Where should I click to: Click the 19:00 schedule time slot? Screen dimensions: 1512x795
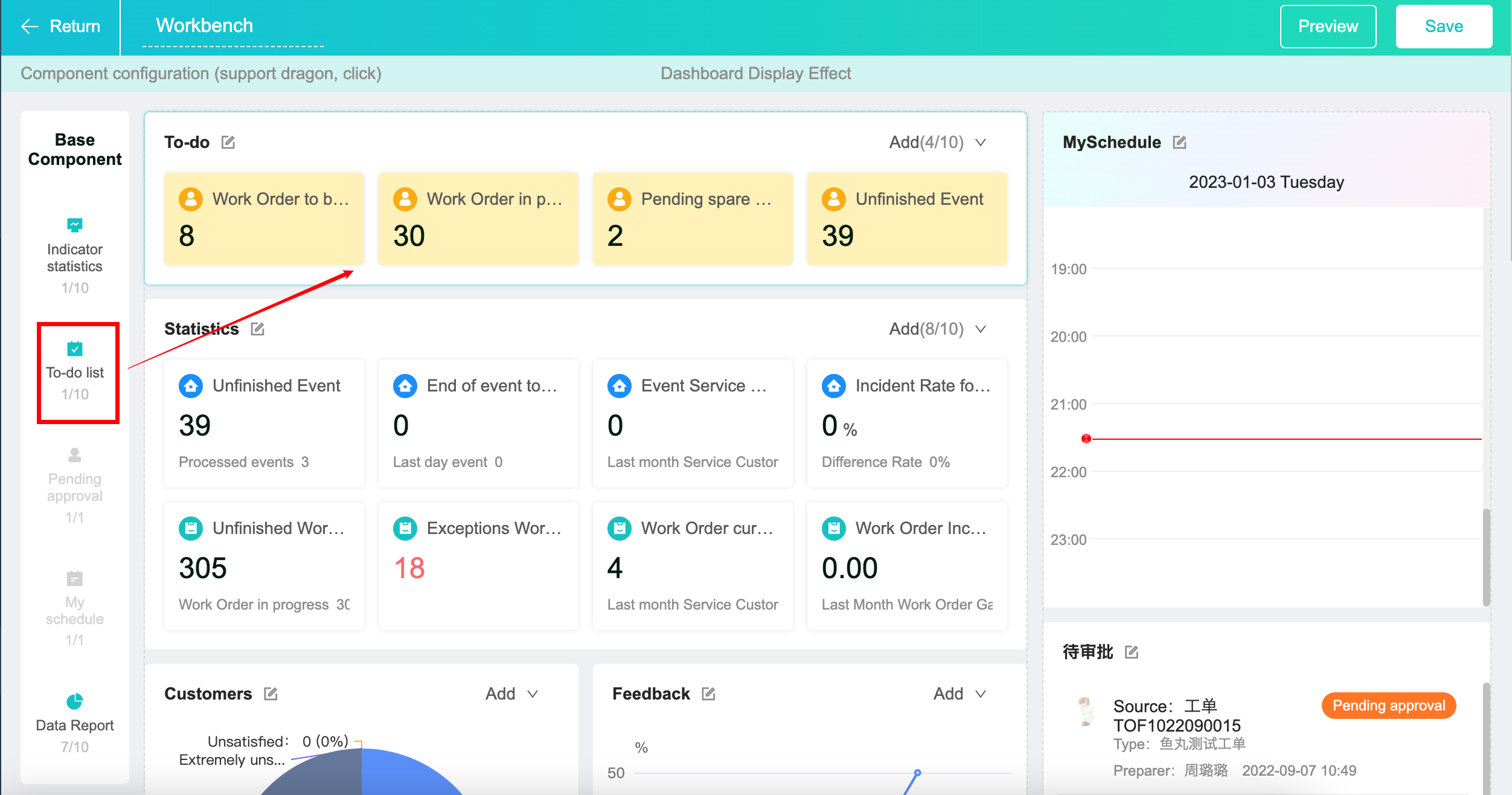[1068, 269]
